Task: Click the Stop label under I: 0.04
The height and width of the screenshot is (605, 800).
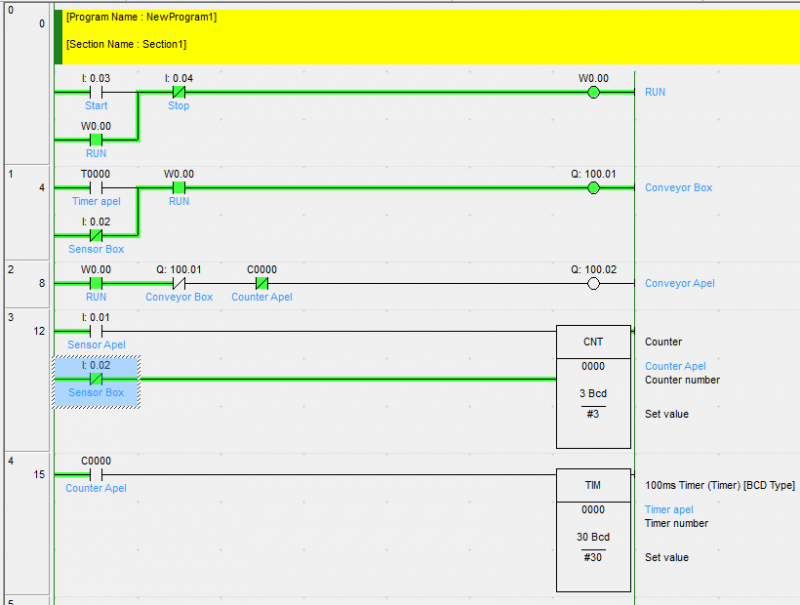Action: (x=179, y=106)
